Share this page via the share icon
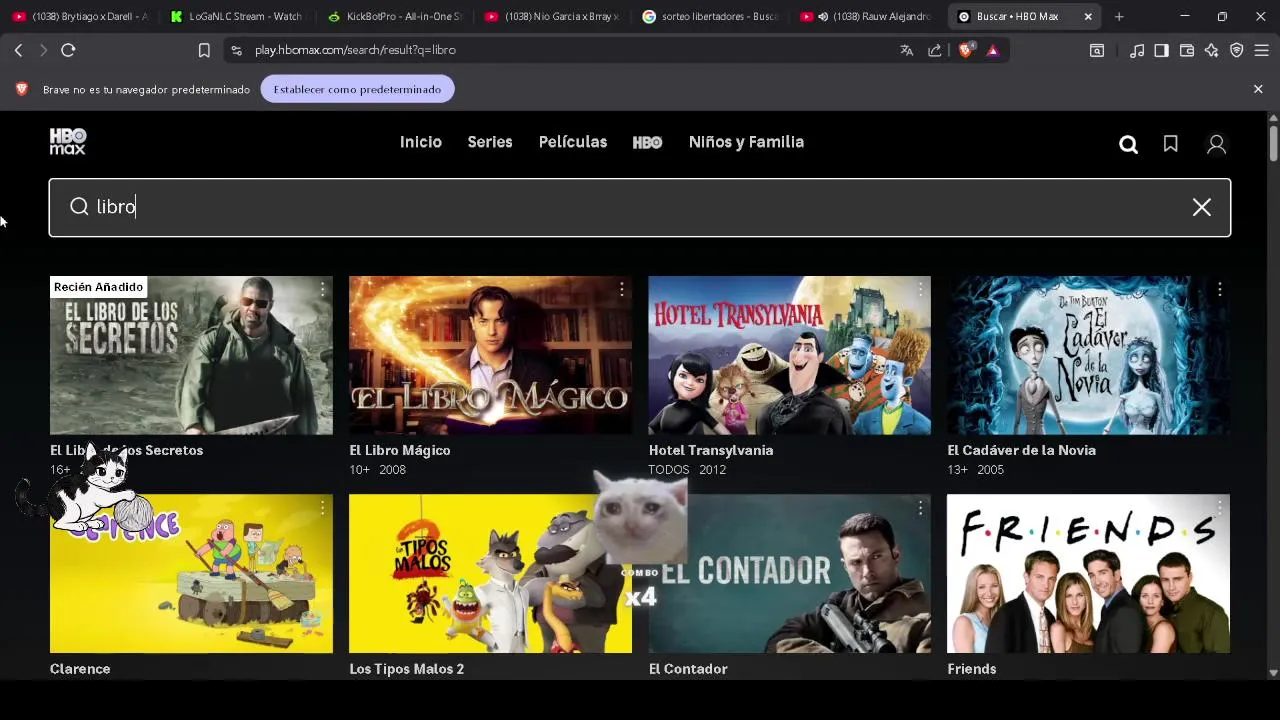Viewport: 1280px width, 720px height. tap(934, 50)
